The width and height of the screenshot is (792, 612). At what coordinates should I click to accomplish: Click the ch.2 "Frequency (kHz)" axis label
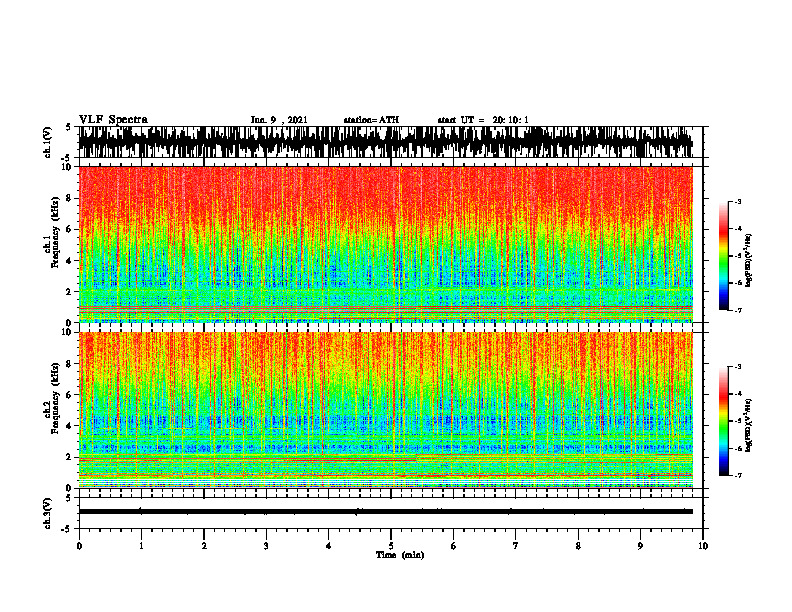55,398
